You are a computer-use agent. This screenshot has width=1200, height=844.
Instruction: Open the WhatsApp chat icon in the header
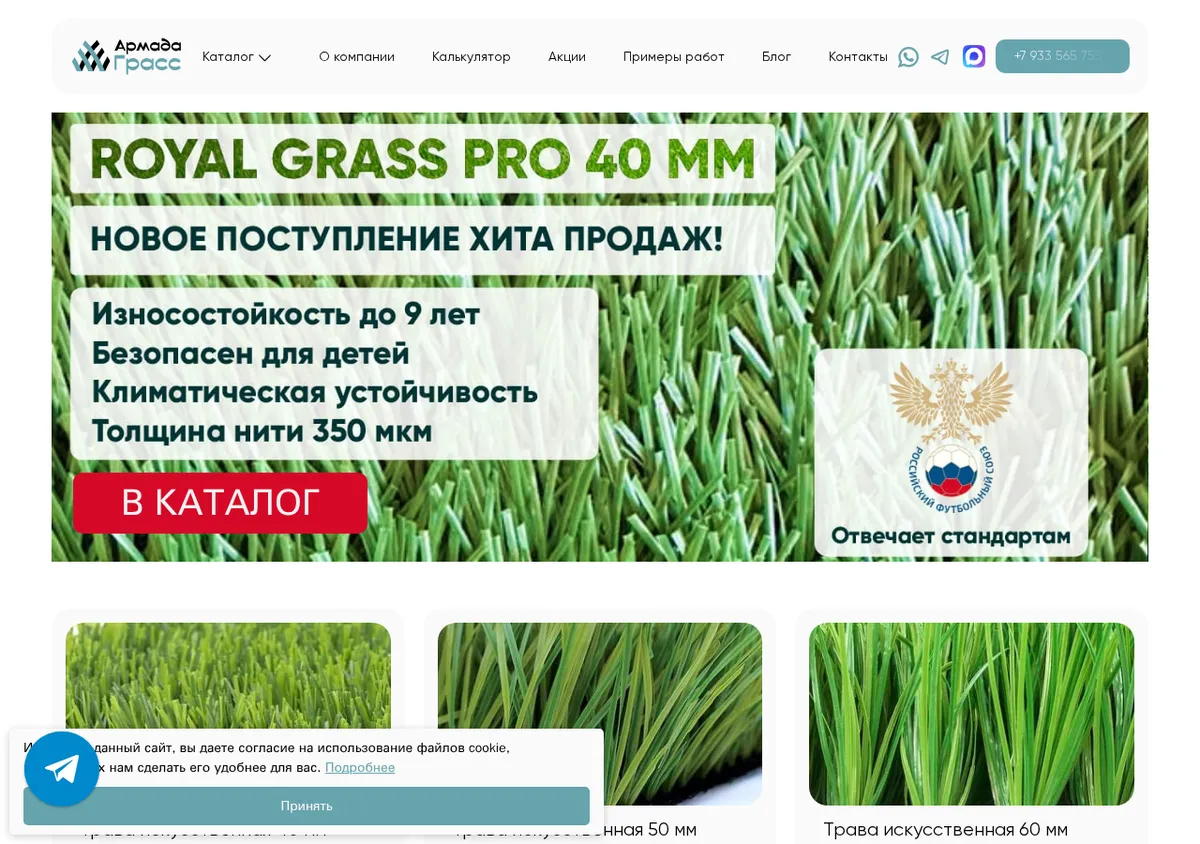click(x=908, y=57)
